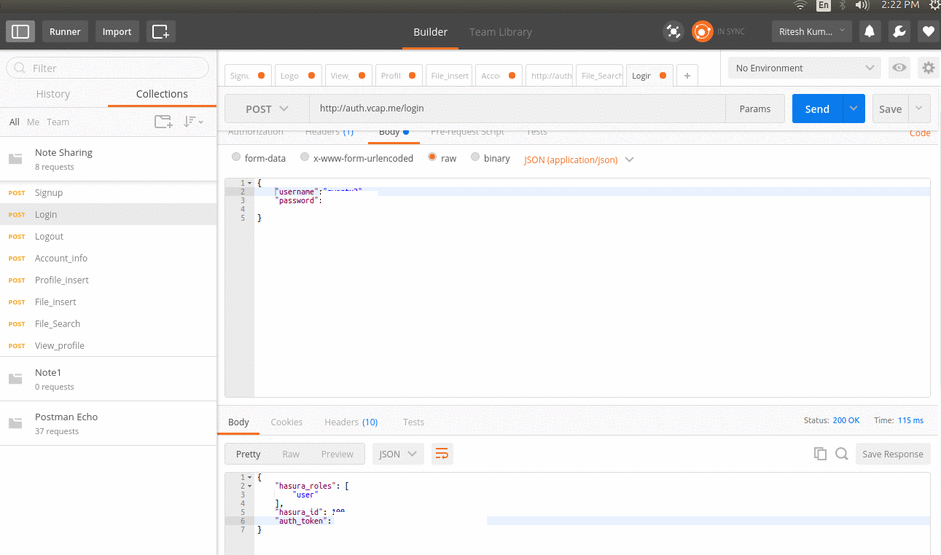Open the response JSON format dropdown
Viewport: 941px width, 555px height.
click(398, 454)
